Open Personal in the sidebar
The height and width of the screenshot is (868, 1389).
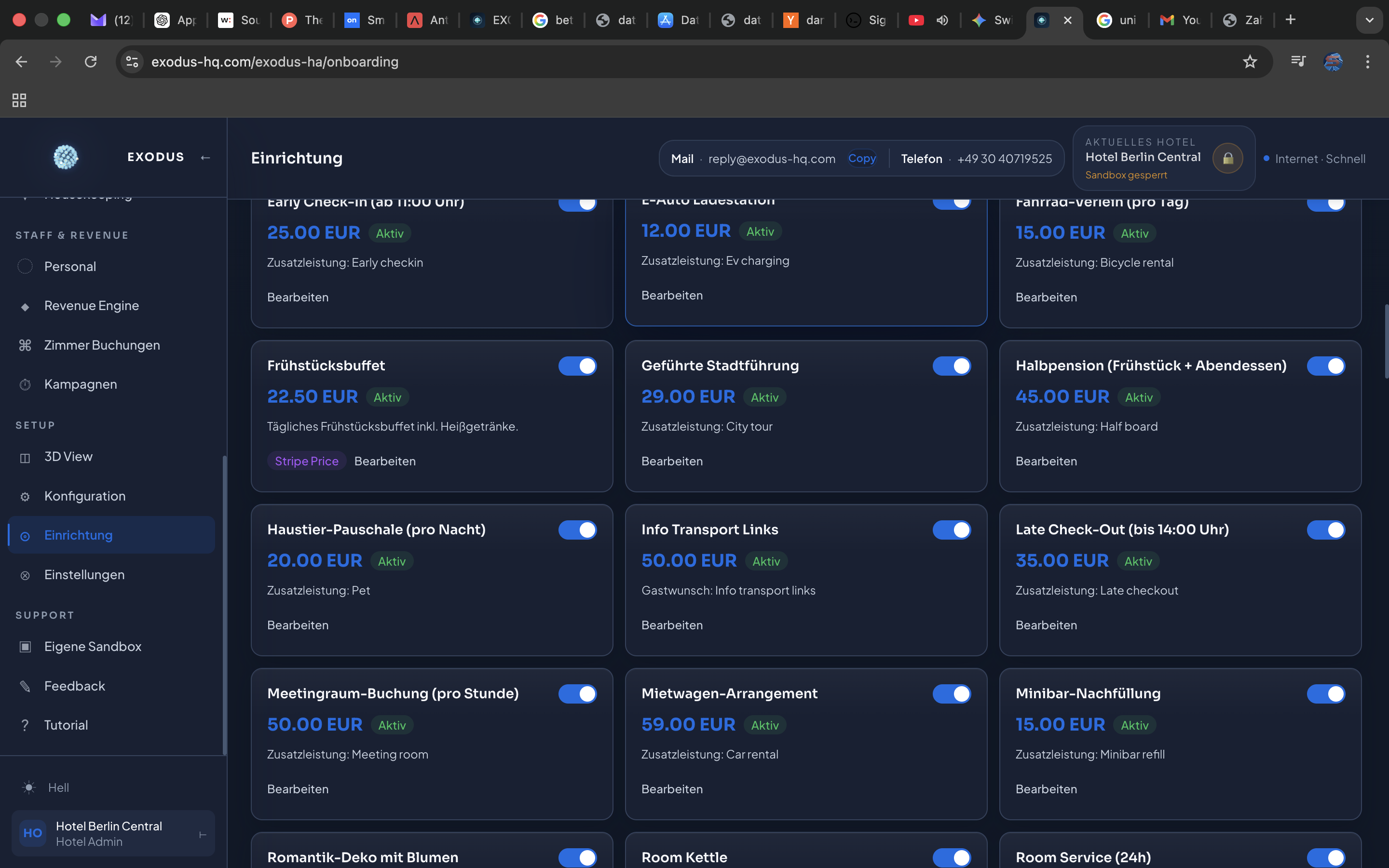pyautogui.click(x=111, y=266)
